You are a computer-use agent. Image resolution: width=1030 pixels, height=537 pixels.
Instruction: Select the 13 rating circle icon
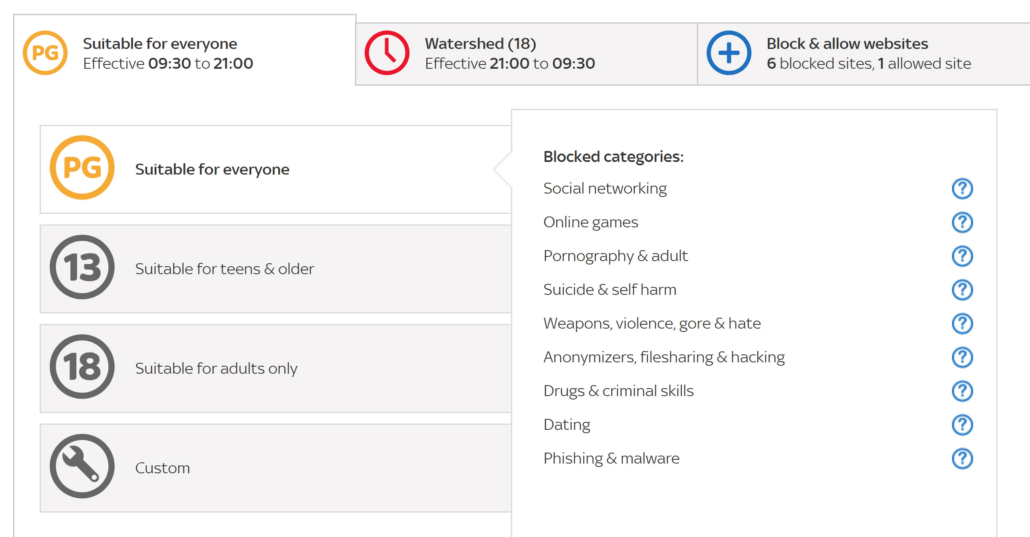pyautogui.click(x=82, y=268)
